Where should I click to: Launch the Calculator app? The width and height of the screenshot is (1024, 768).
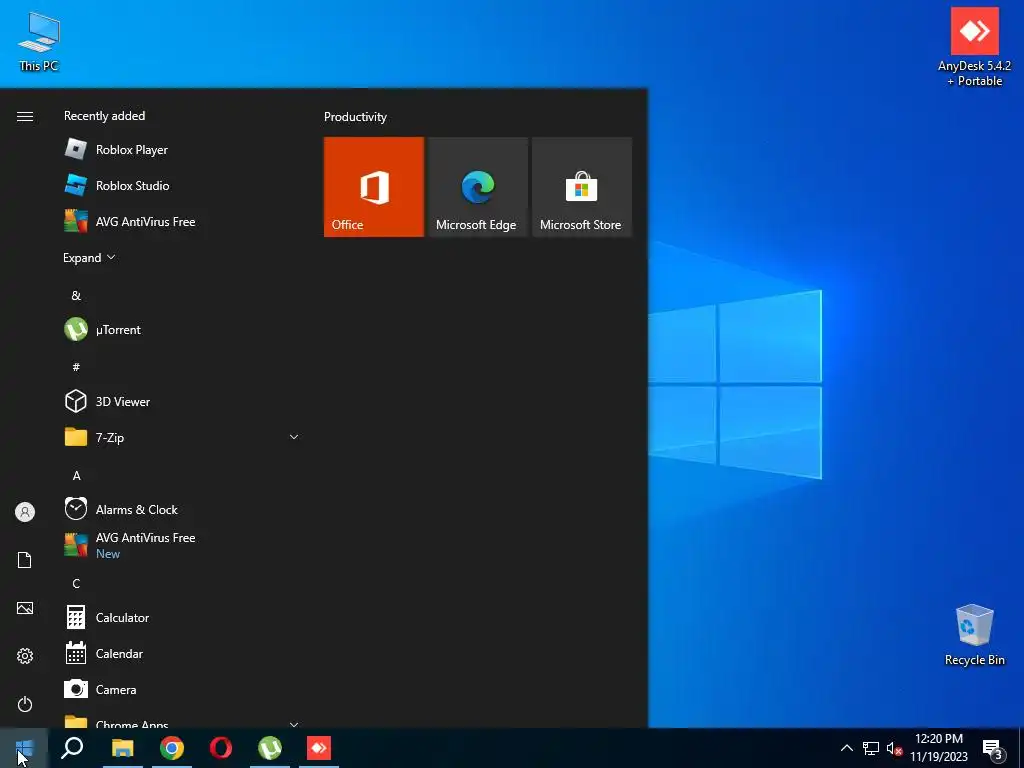tap(182, 618)
